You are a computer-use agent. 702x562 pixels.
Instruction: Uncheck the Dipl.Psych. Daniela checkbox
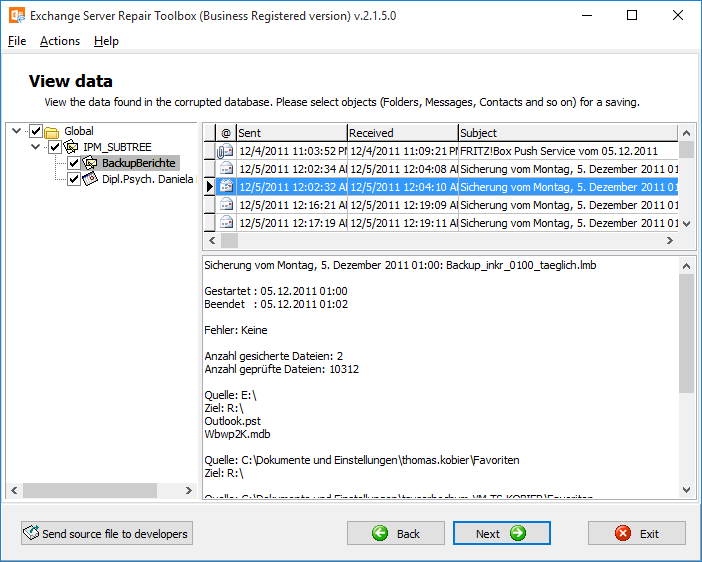[74, 179]
